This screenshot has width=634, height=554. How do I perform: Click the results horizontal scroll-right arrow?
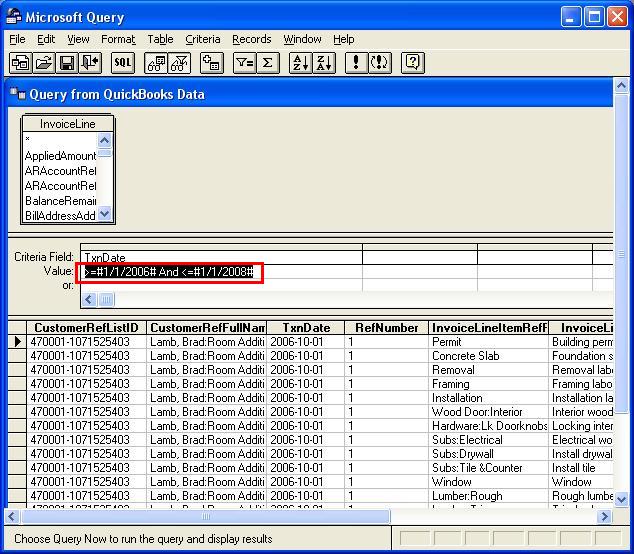[x=605, y=516]
